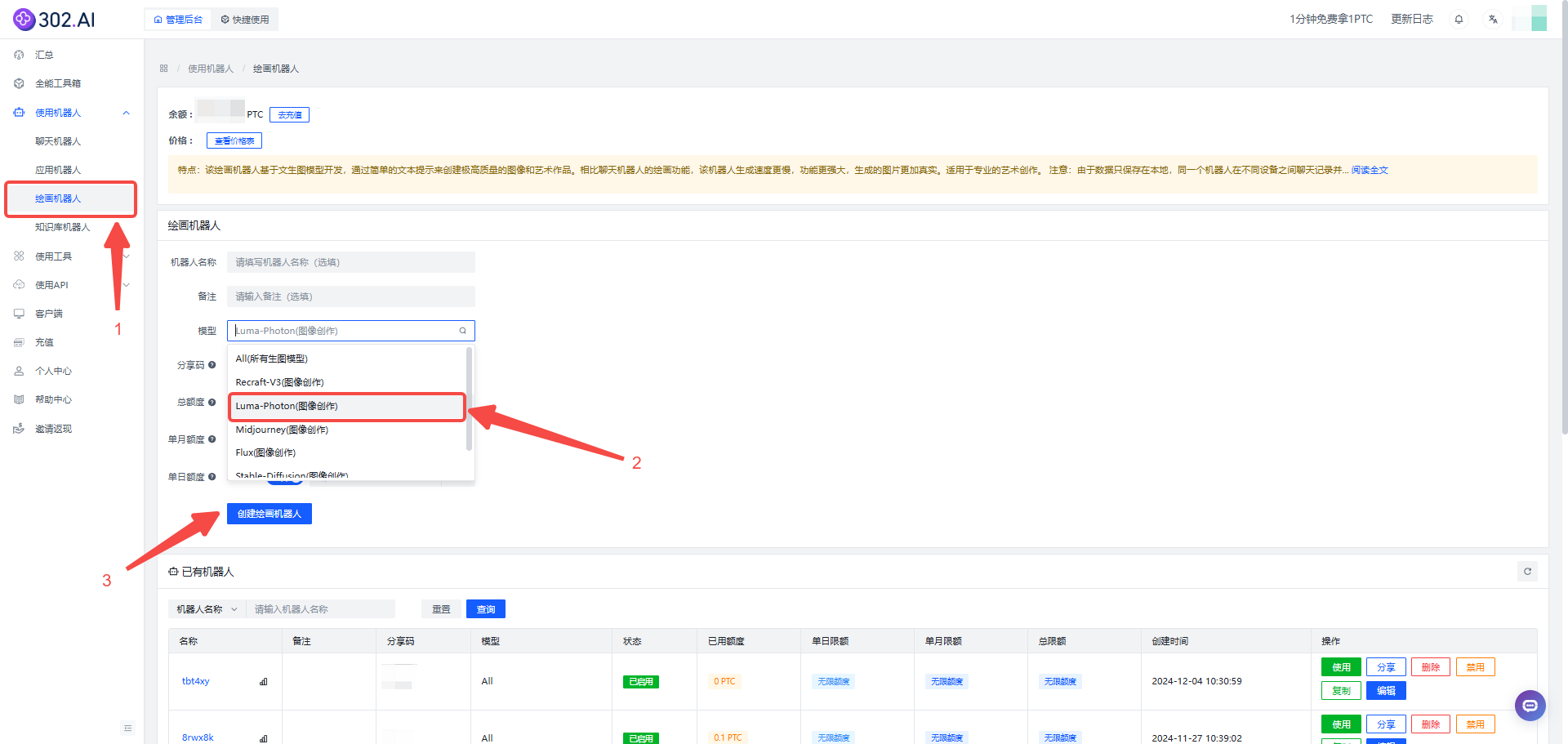
Task: Click 编辑 button for tbt4xy robot
Action: 1386,691
